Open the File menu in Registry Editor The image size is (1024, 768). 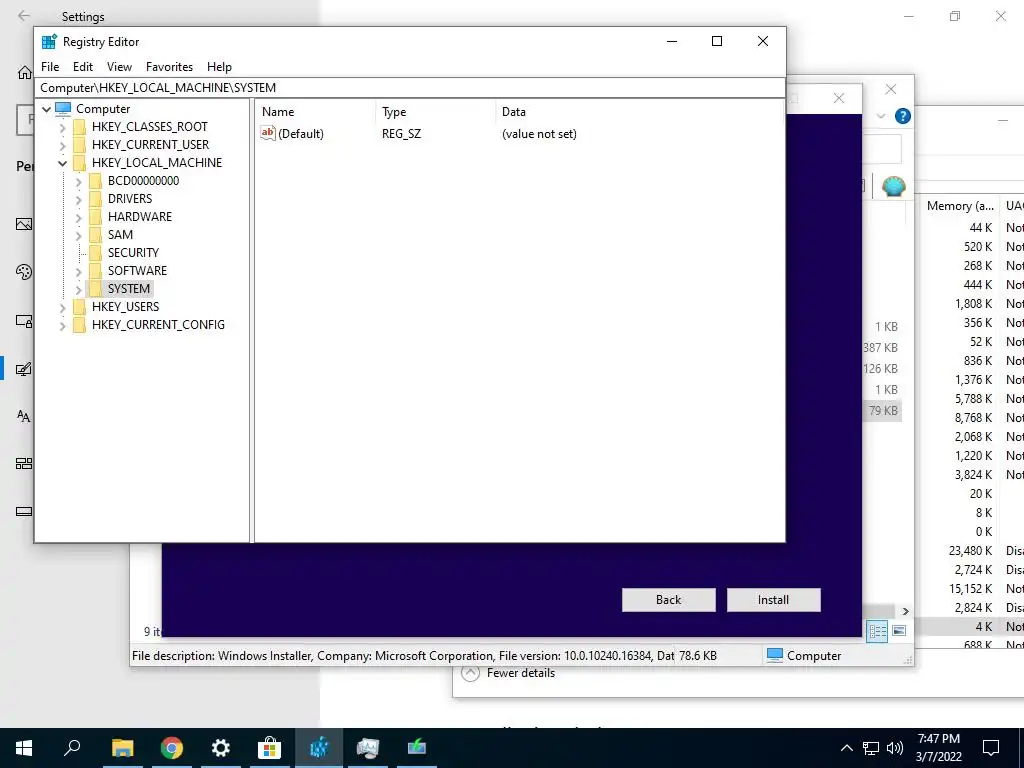tap(50, 67)
